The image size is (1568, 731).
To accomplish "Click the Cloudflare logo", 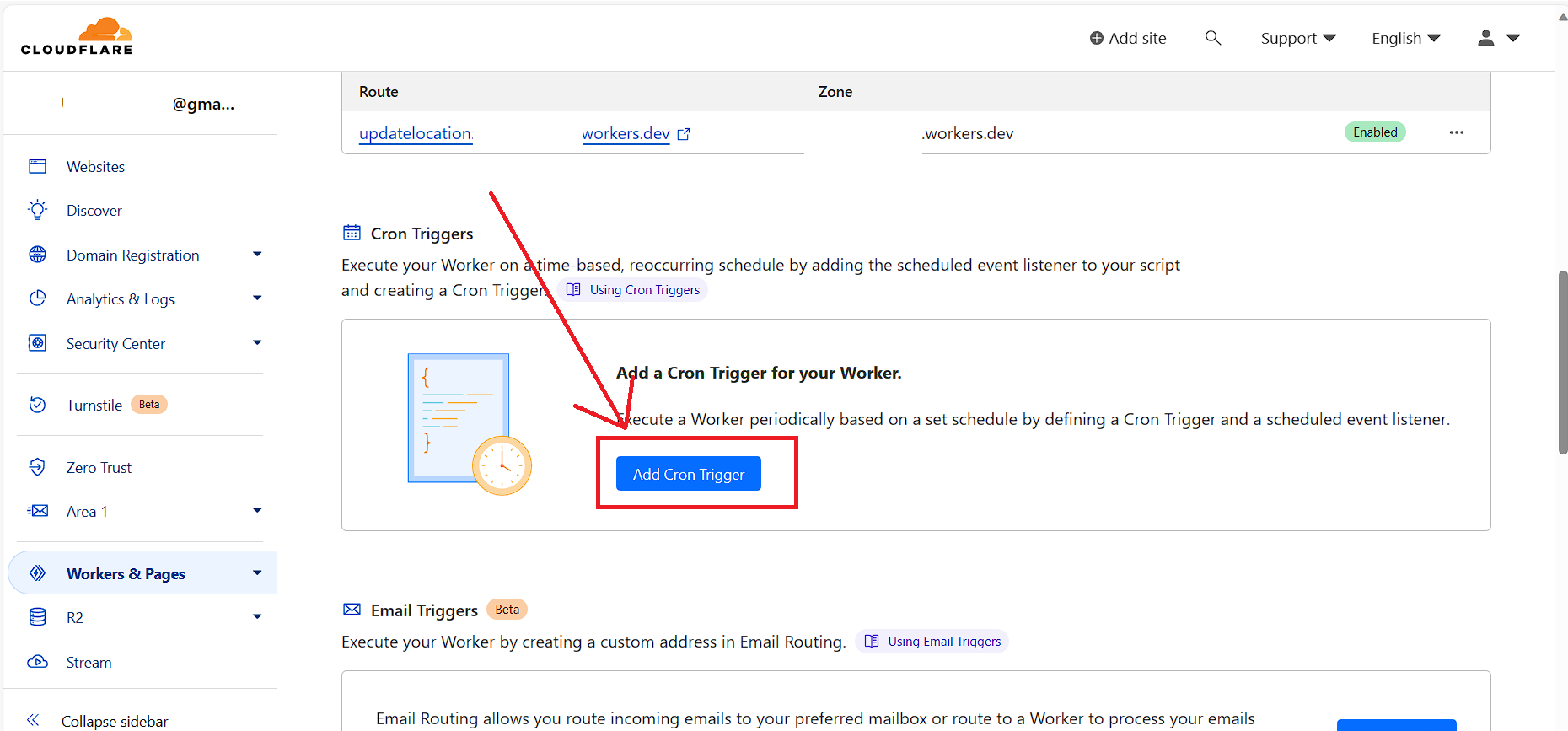I will pyautogui.click(x=77, y=36).
